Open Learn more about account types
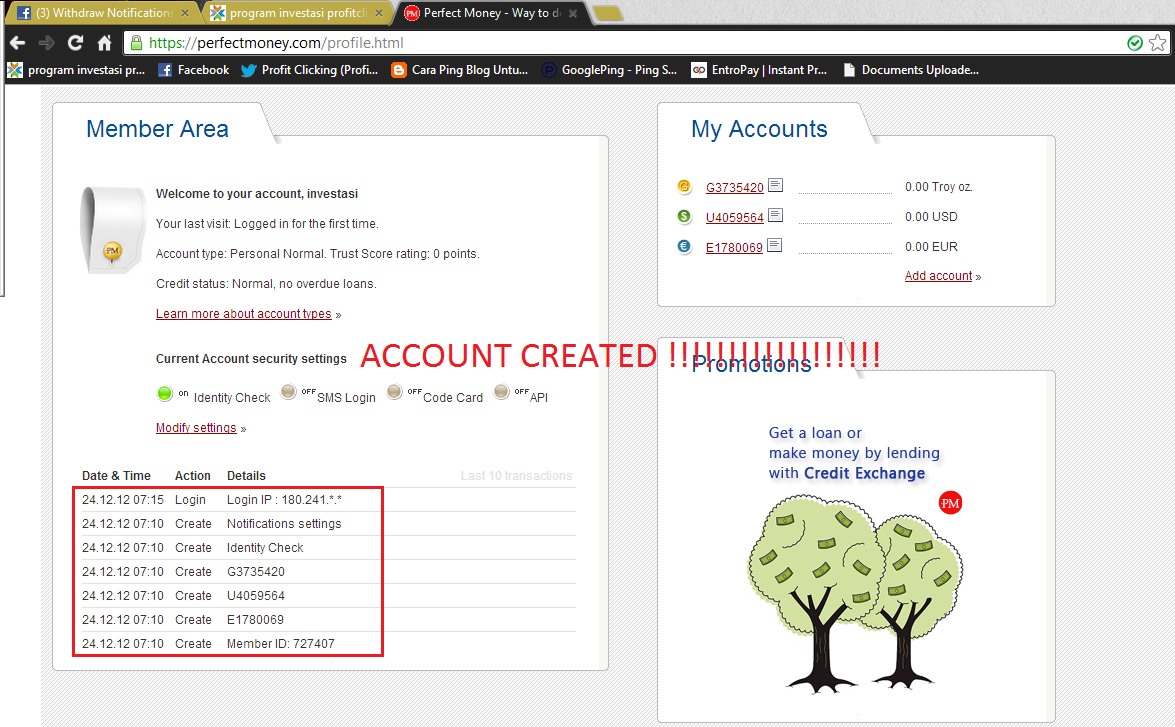Viewport: 1175px width, 727px height. 244,313
